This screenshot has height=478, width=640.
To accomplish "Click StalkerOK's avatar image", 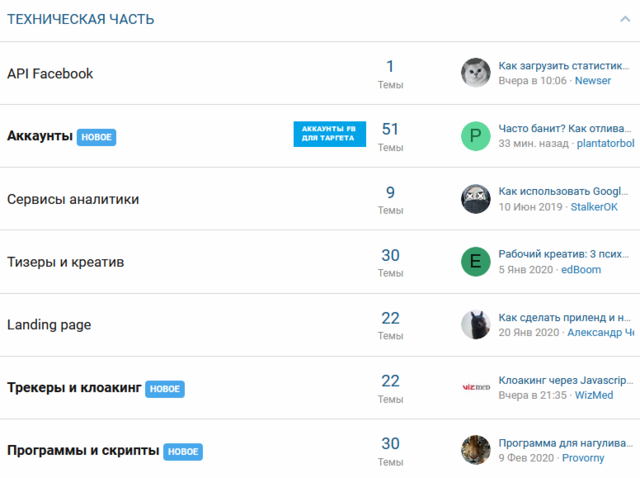I will [475, 199].
